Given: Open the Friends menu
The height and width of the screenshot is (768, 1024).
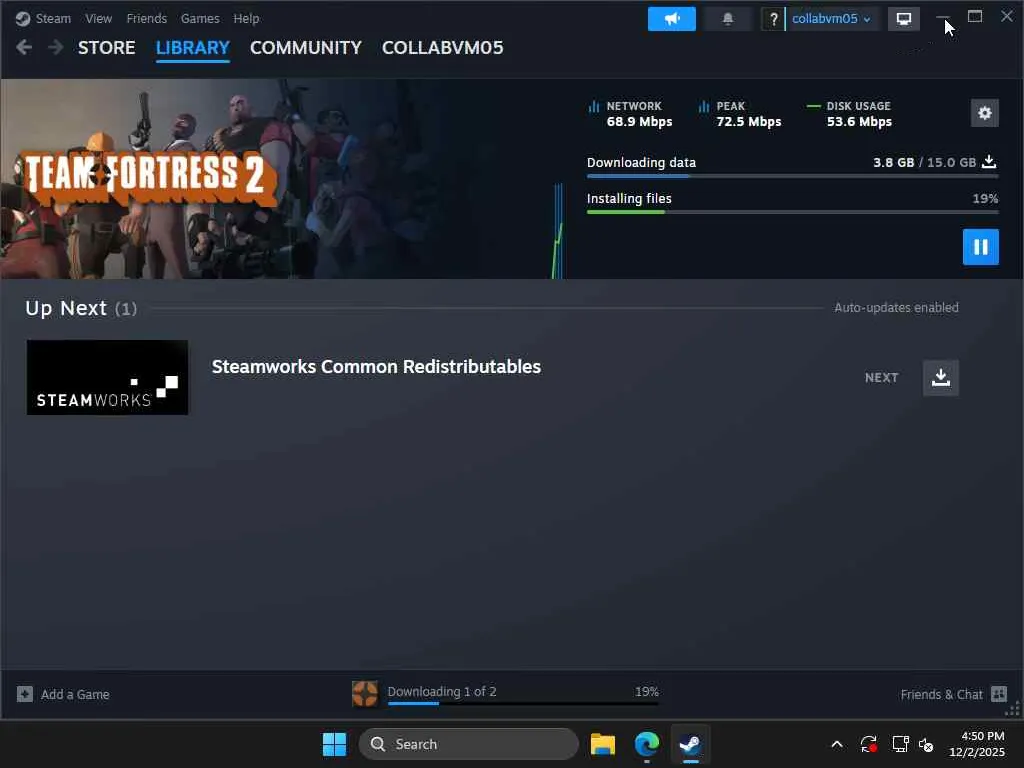Looking at the screenshot, I should coord(146,18).
